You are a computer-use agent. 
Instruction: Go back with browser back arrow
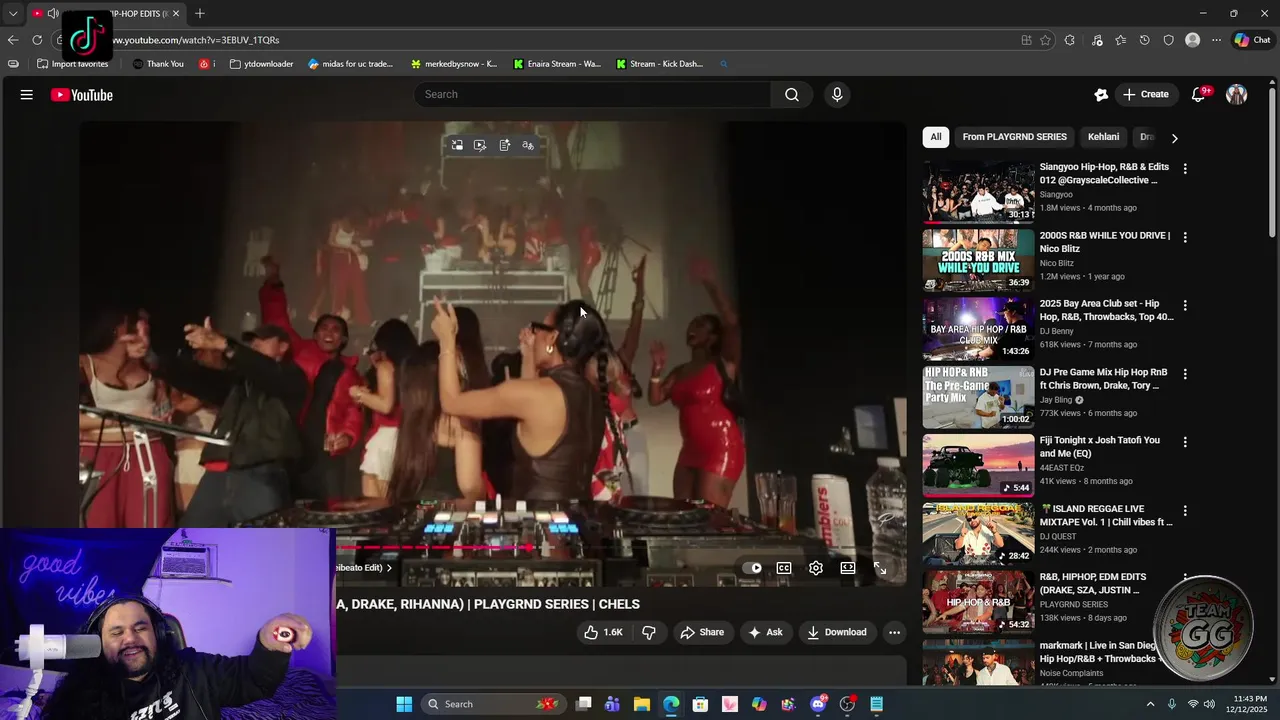(13, 40)
